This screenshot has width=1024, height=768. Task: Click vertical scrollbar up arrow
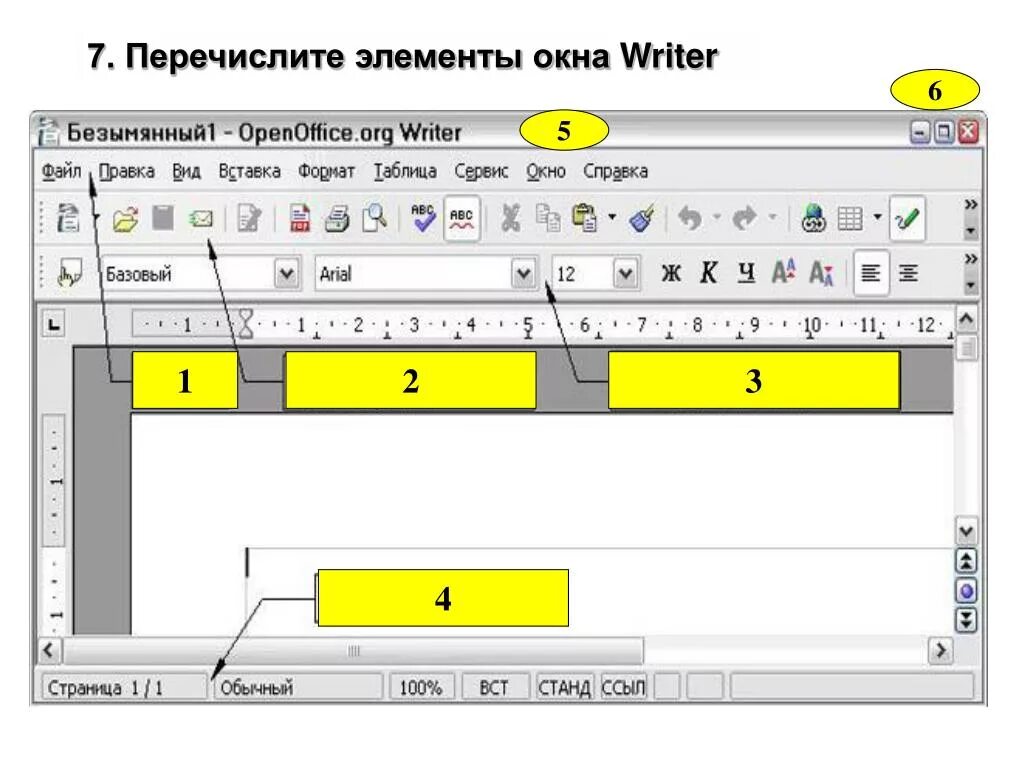[x=967, y=319]
